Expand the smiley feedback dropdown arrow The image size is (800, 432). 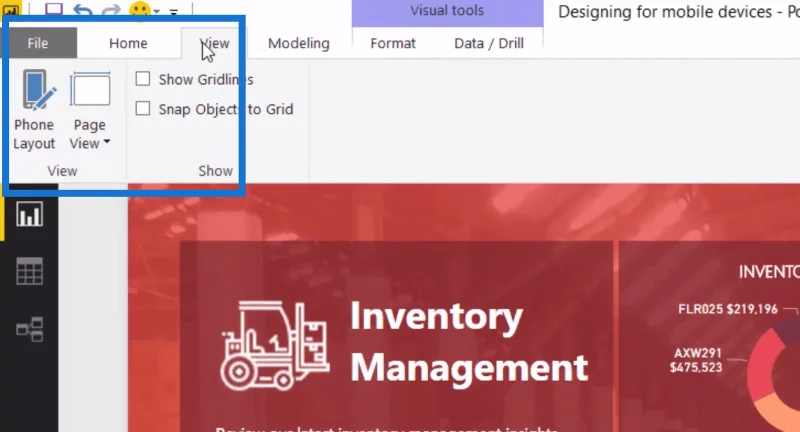tap(157, 11)
